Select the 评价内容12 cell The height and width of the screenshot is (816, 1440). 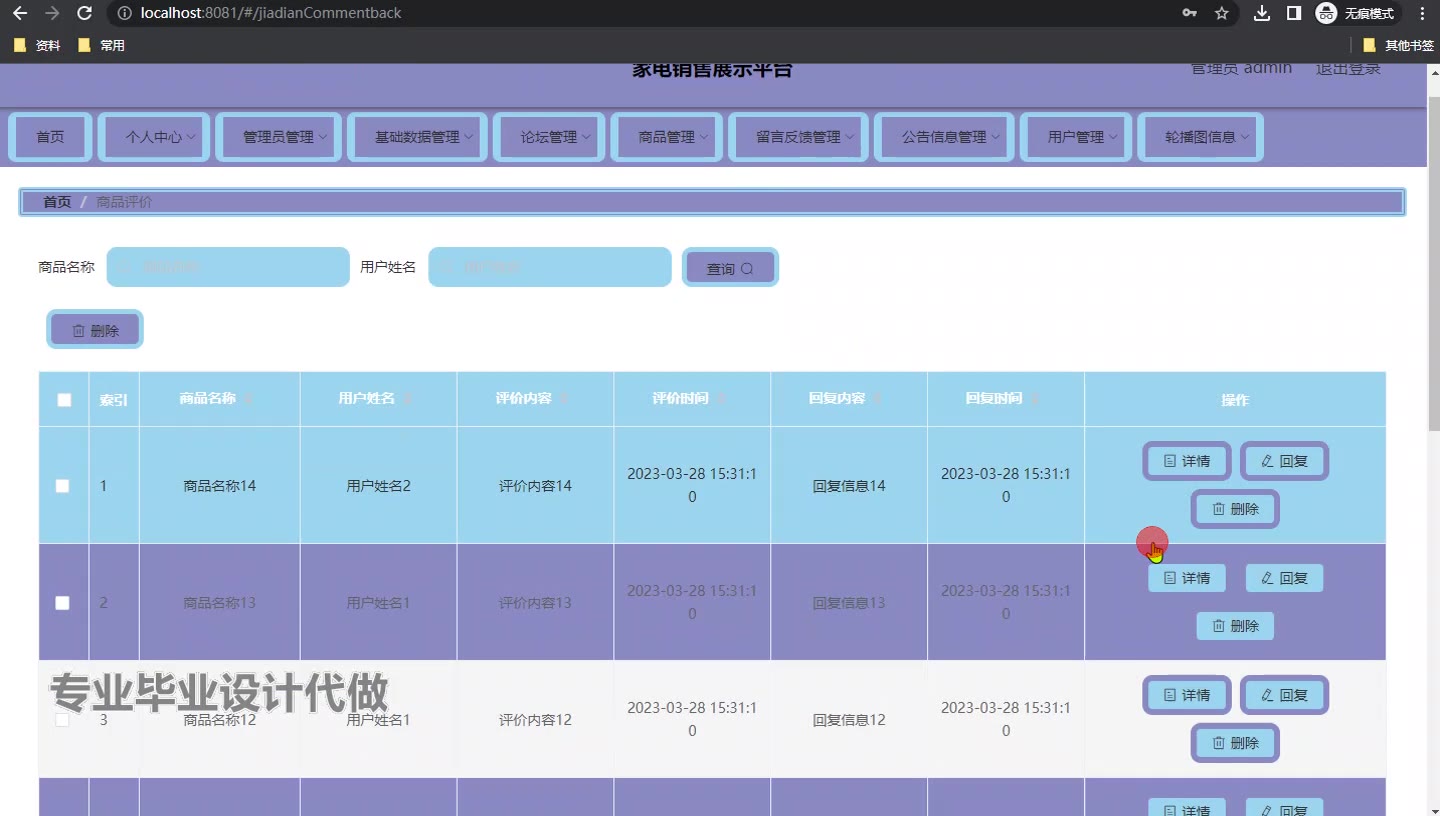pyautogui.click(x=535, y=720)
